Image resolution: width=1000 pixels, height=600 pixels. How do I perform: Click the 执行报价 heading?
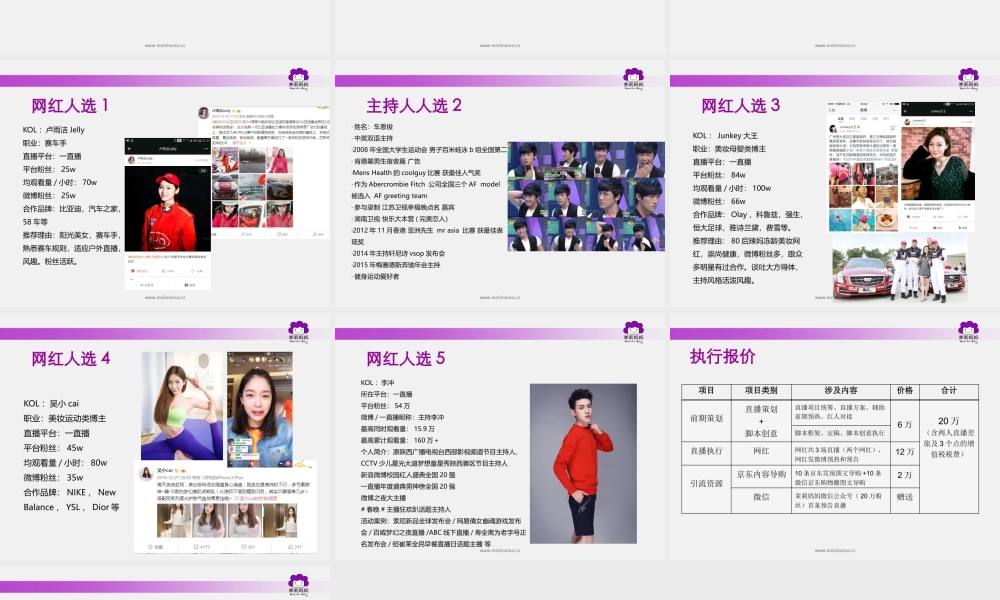[x=722, y=357]
